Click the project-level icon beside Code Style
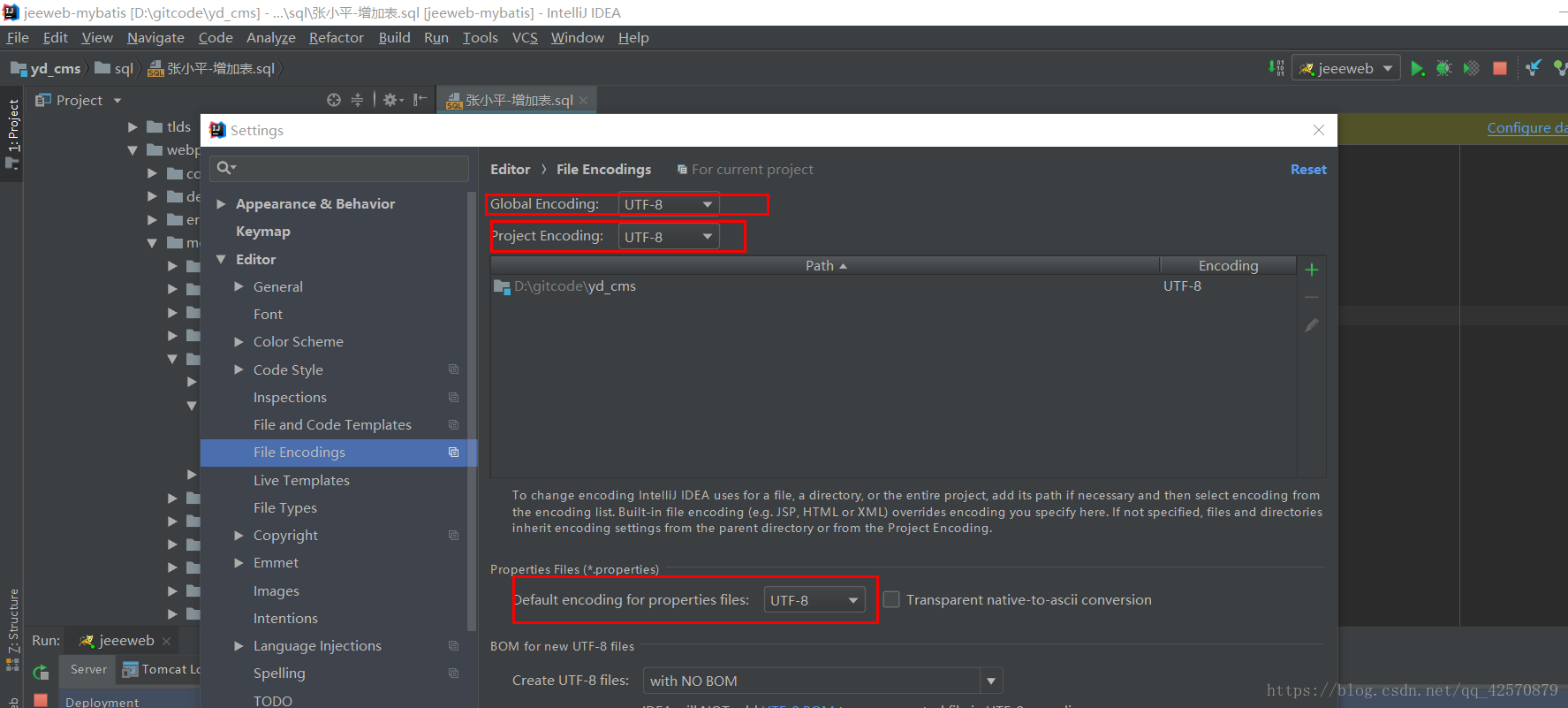Viewport: 1568px width, 708px height. pyautogui.click(x=453, y=369)
